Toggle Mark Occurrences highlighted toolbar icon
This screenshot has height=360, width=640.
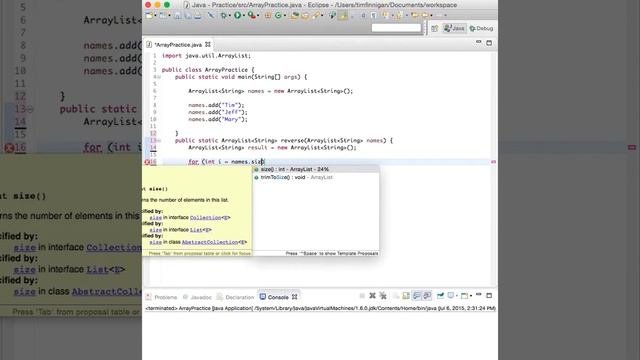tap(343, 16)
